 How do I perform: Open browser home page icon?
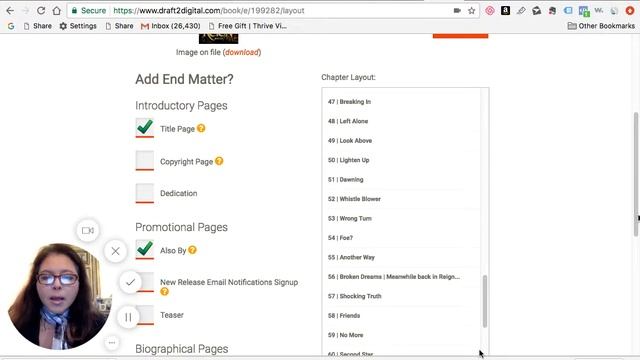point(57,11)
